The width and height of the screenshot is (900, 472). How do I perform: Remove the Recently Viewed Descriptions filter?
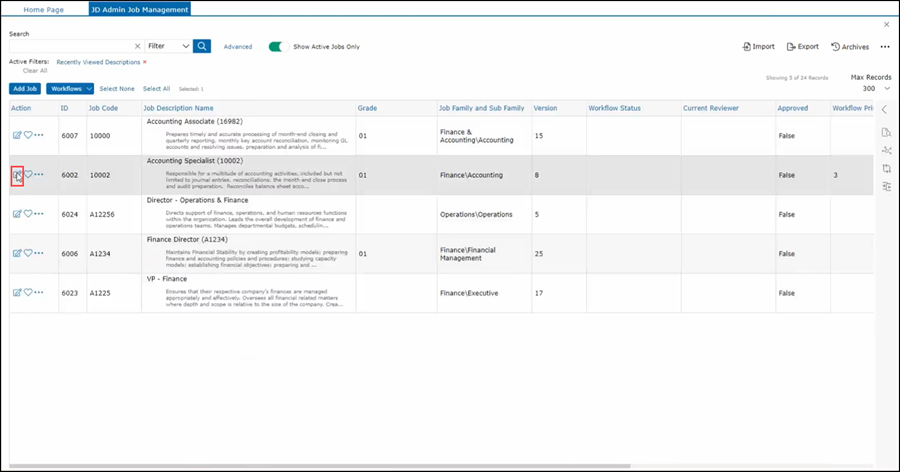pos(144,62)
